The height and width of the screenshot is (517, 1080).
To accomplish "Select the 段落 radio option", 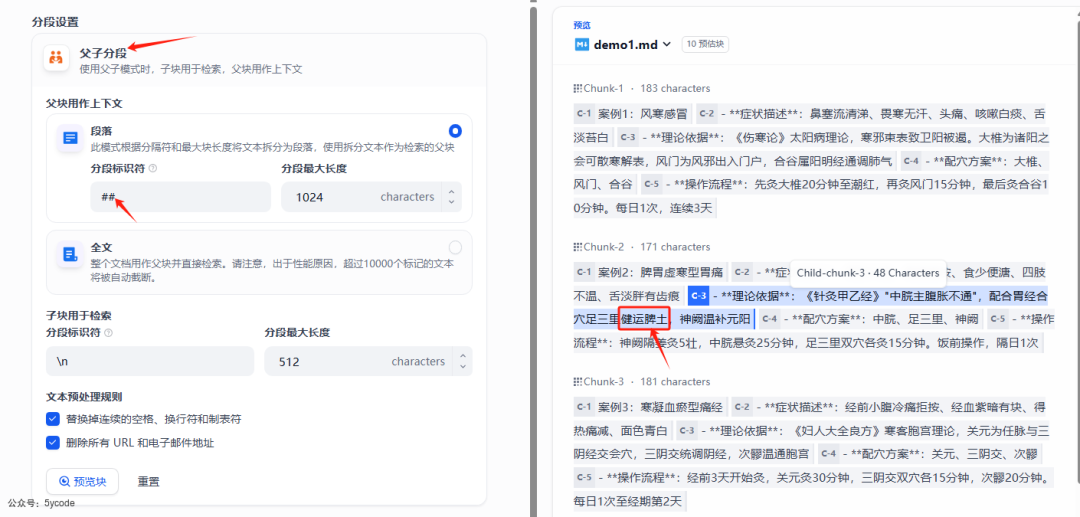I will (455, 131).
